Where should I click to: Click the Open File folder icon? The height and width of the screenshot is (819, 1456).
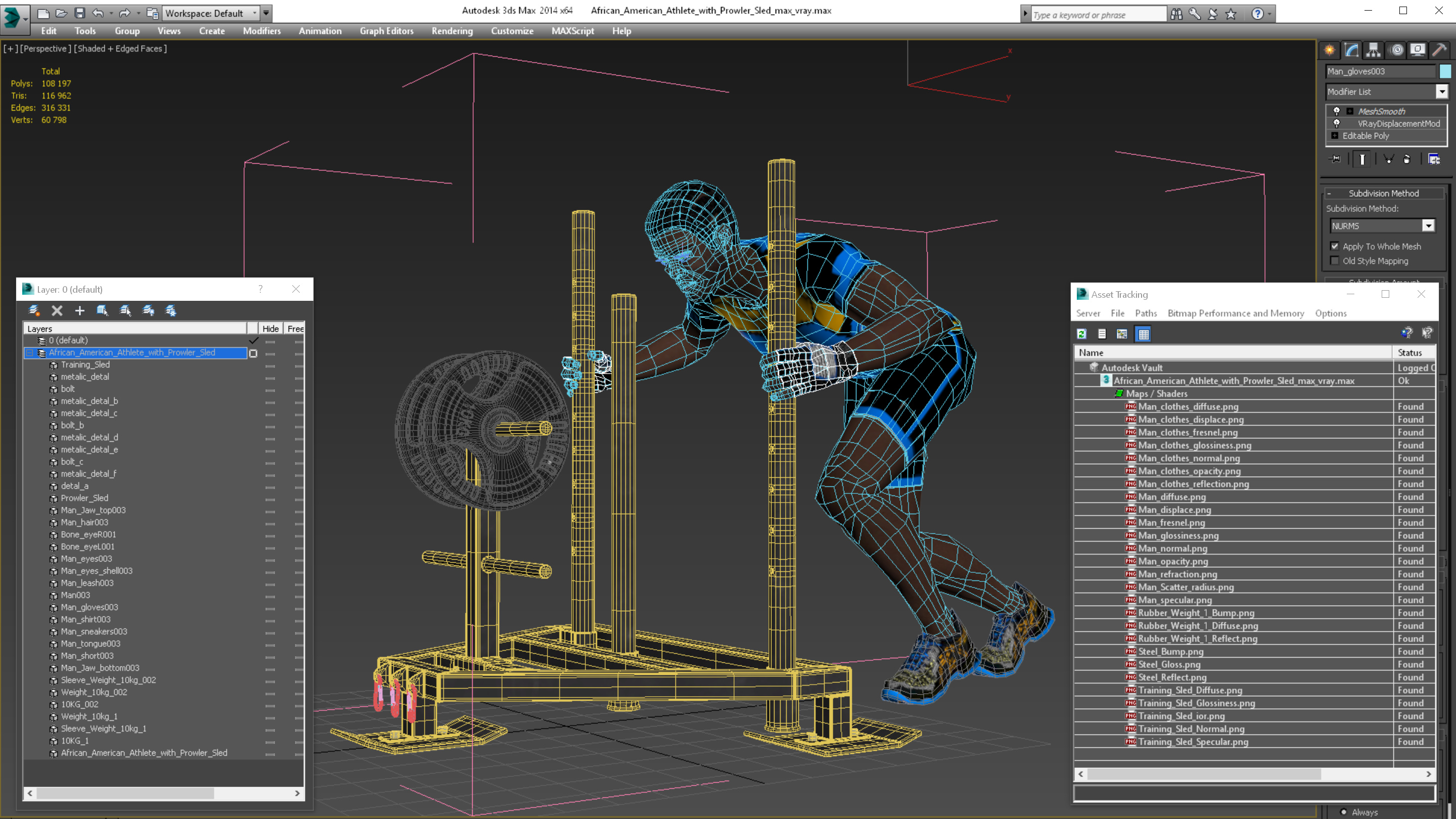click(x=62, y=13)
